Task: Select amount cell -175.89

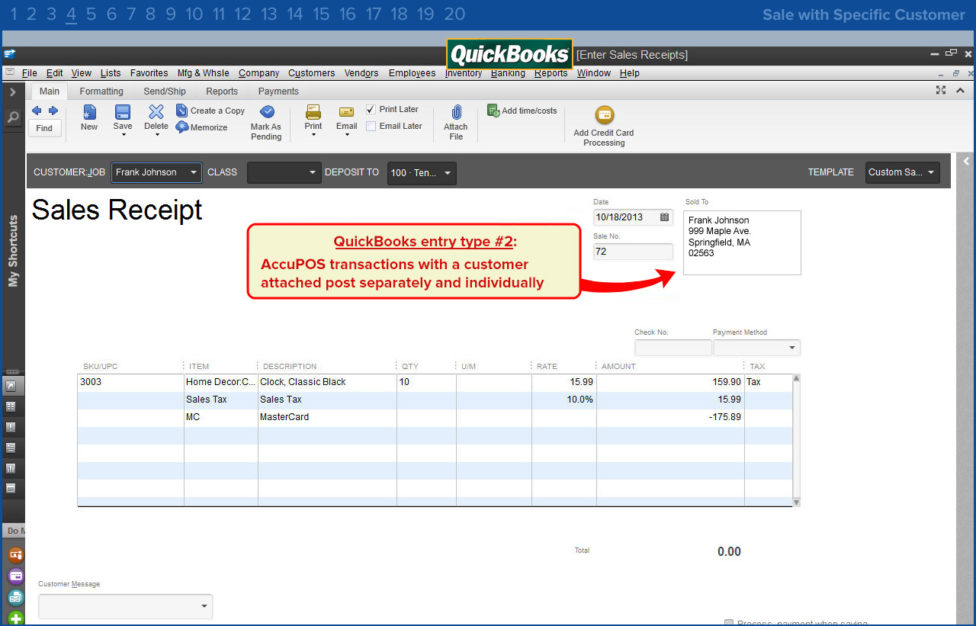Action: [x=670, y=417]
